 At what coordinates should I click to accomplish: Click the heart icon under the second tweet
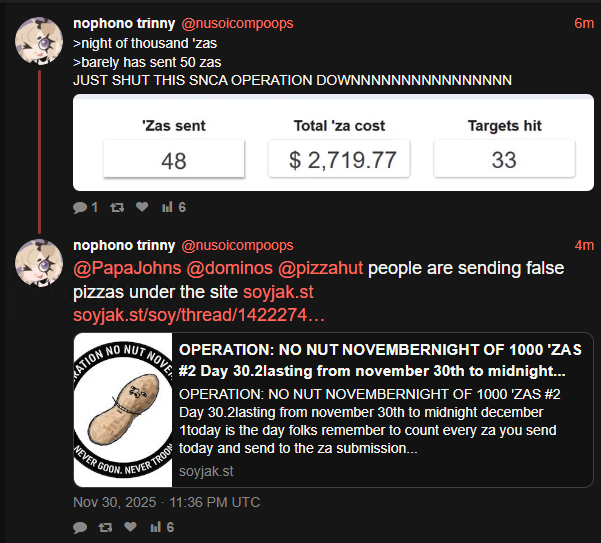[x=131, y=527]
